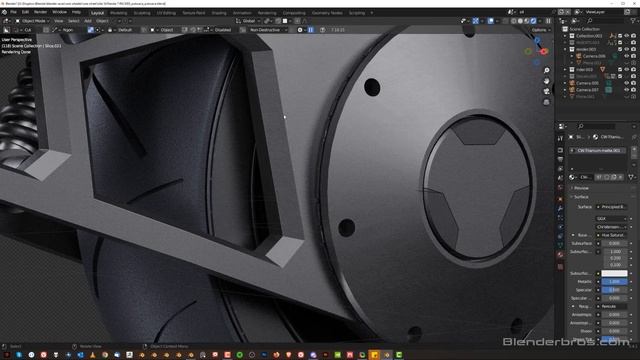Open the viewport View menu
This screenshot has width=640, height=360.
(59, 21)
